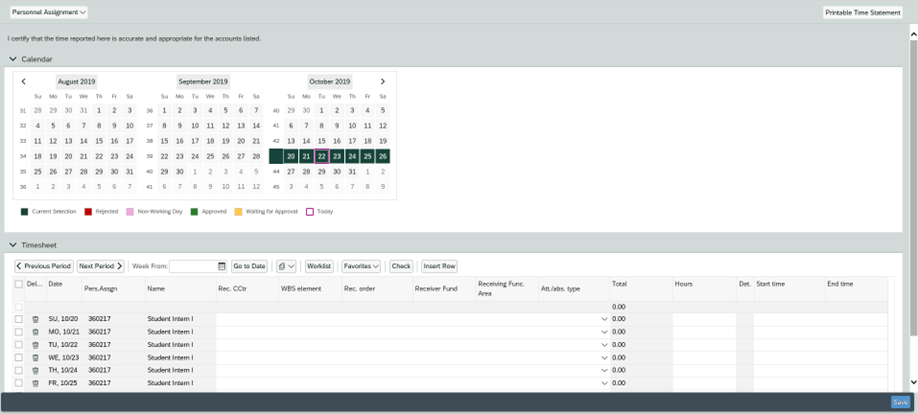The image size is (918, 414).
Task: Open the Printable Time Statement
Action: 862,12
